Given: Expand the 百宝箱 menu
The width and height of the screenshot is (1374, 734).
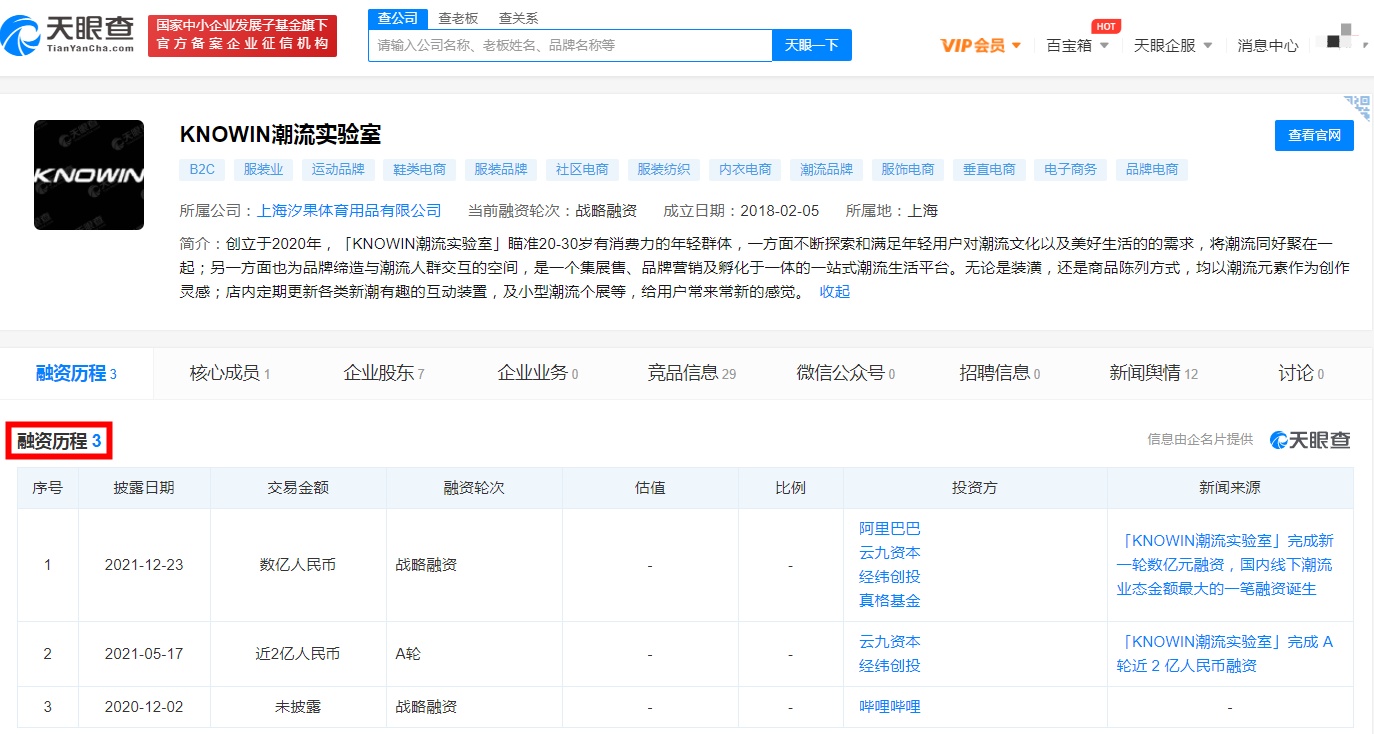Looking at the screenshot, I should coord(1078,45).
